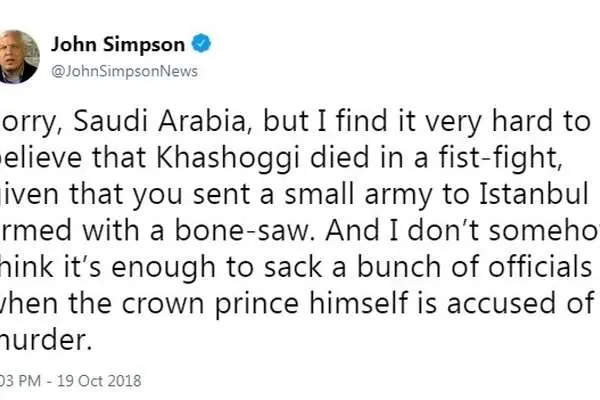Click the word accused in the tweet
This screenshot has width=600, height=400.
point(501,303)
